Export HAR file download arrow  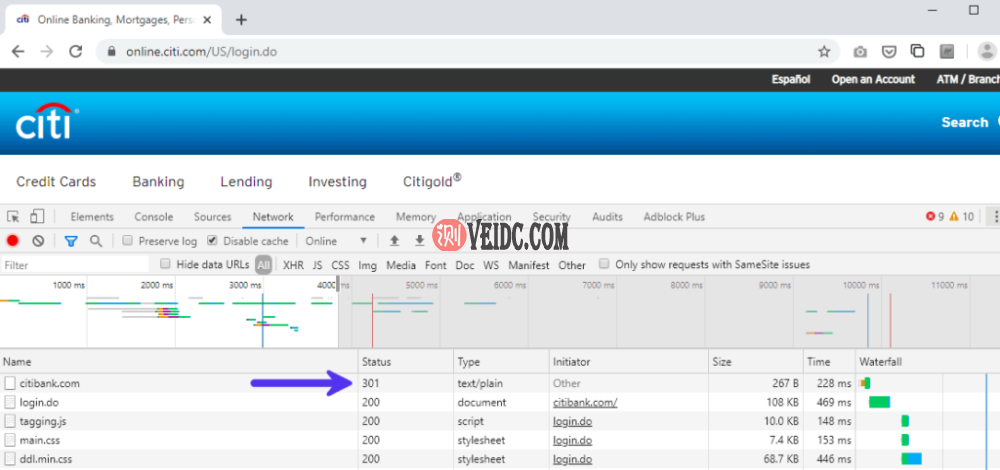click(x=419, y=241)
